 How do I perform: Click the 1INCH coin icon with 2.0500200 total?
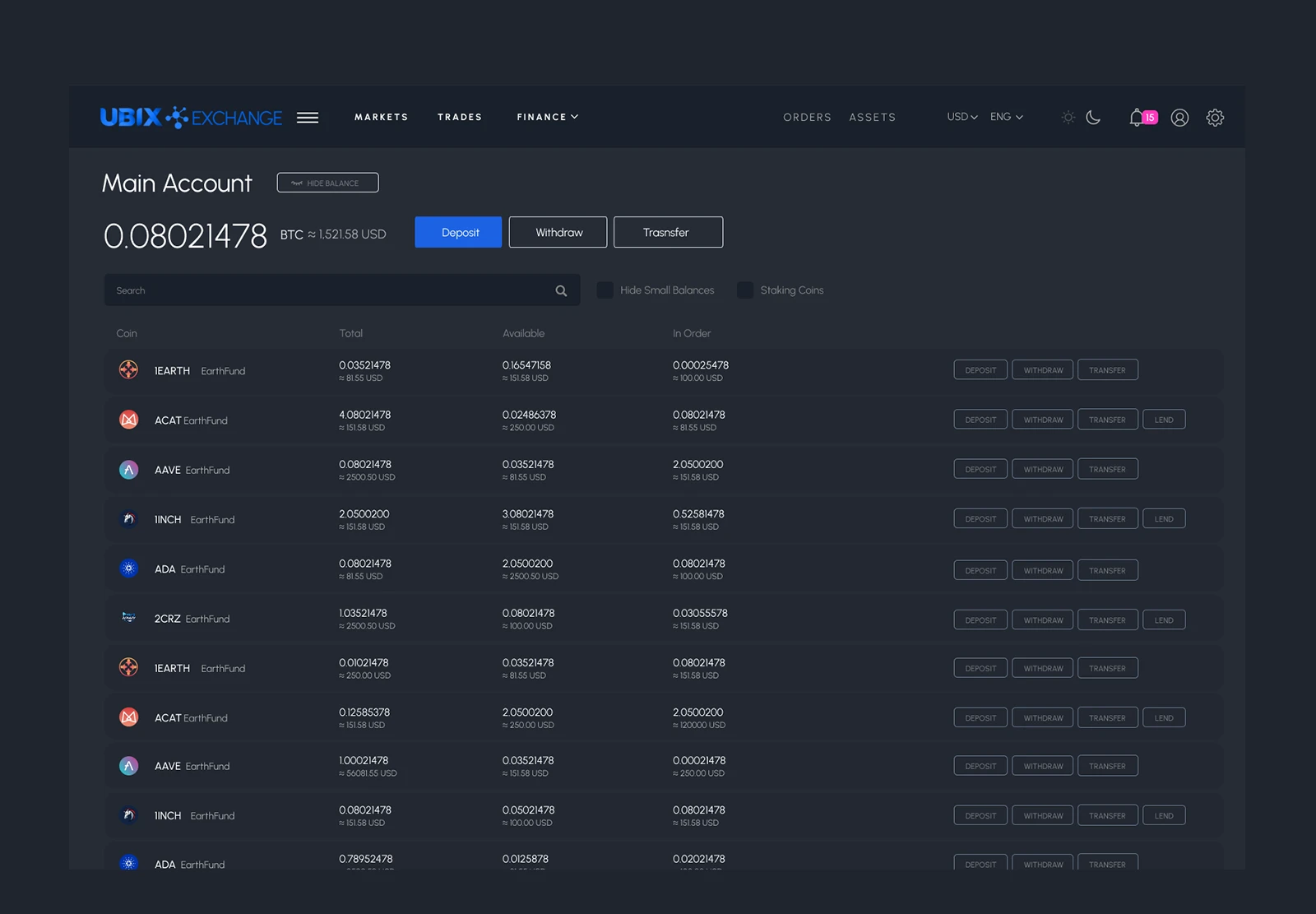point(128,519)
